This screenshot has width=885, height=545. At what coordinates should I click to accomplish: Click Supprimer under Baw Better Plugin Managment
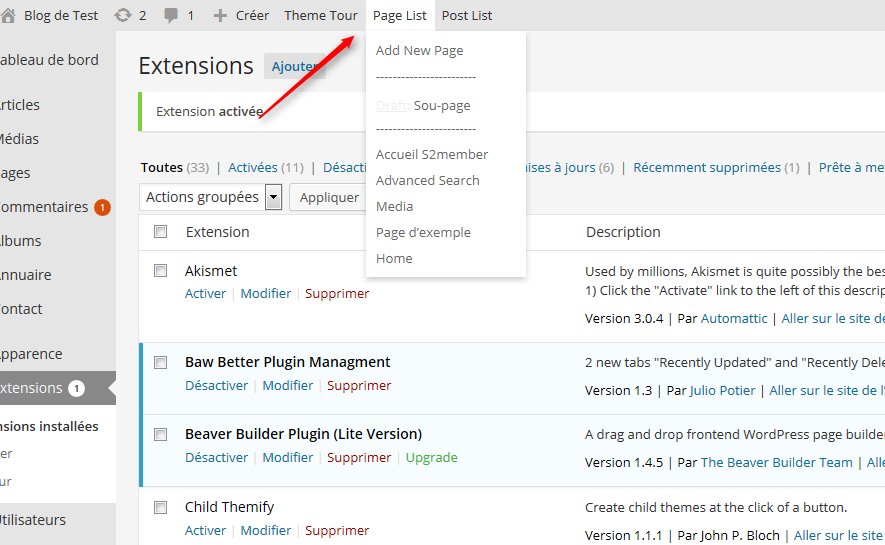[359, 385]
